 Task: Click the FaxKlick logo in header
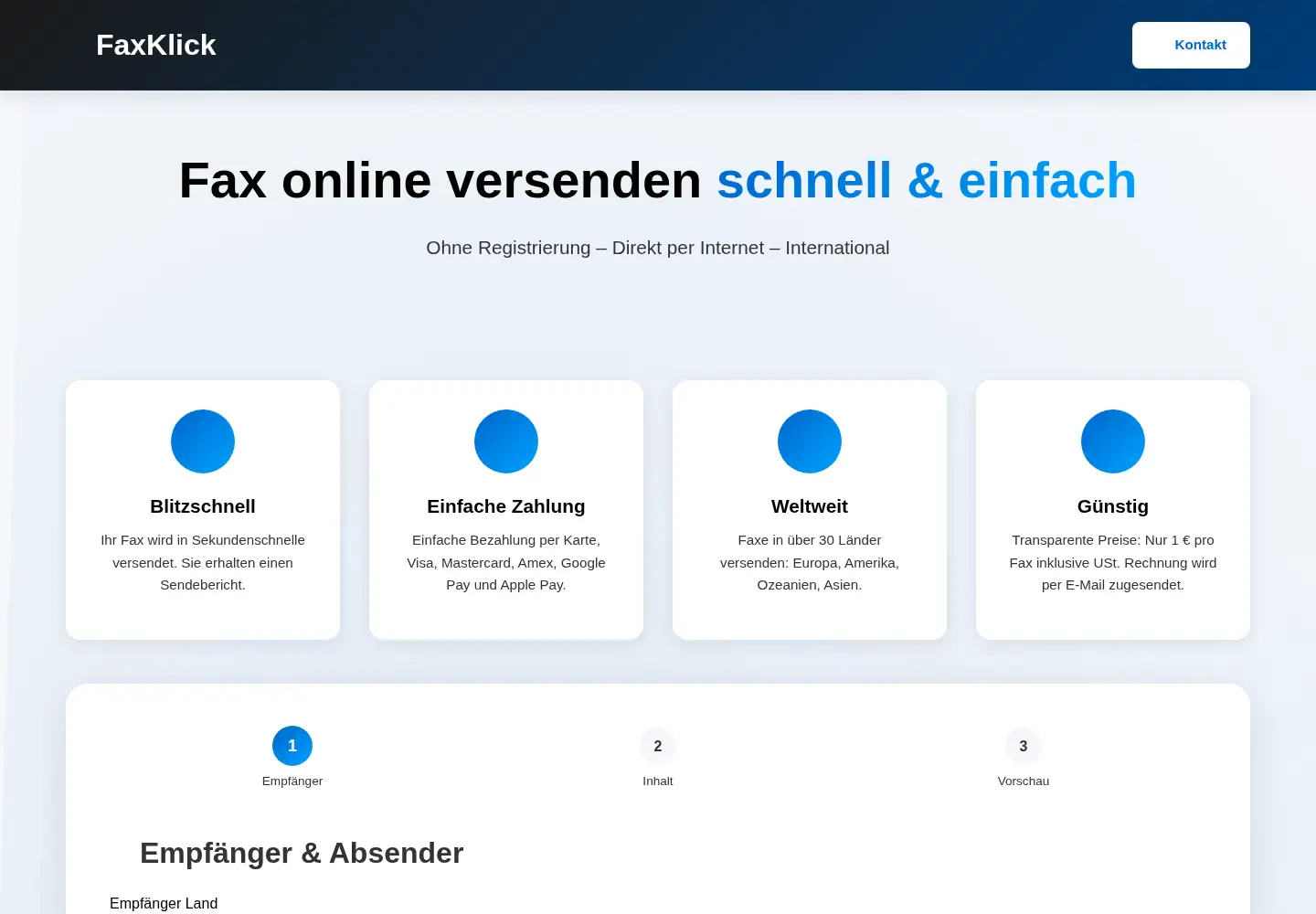click(155, 45)
